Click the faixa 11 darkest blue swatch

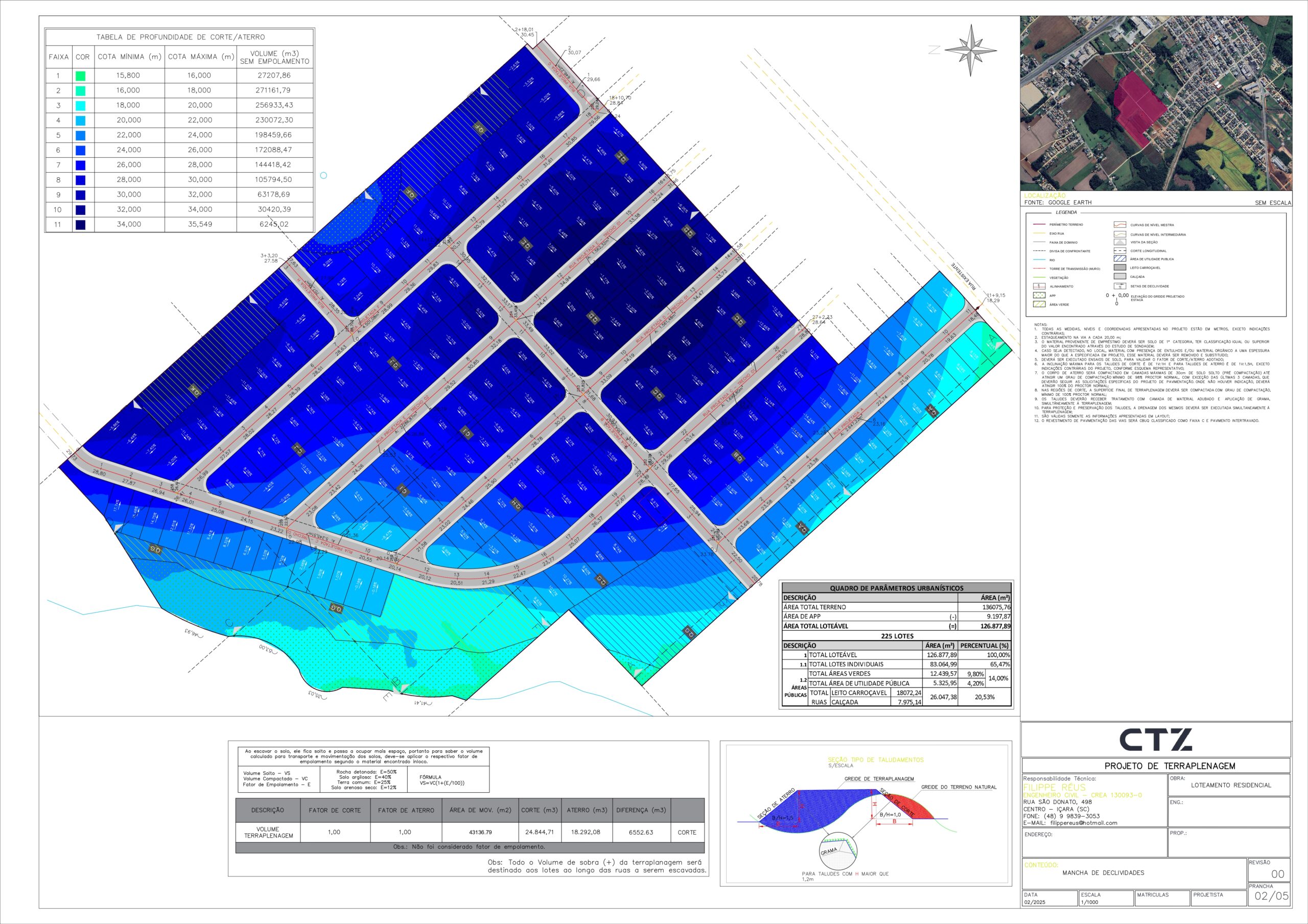tap(80, 224)
